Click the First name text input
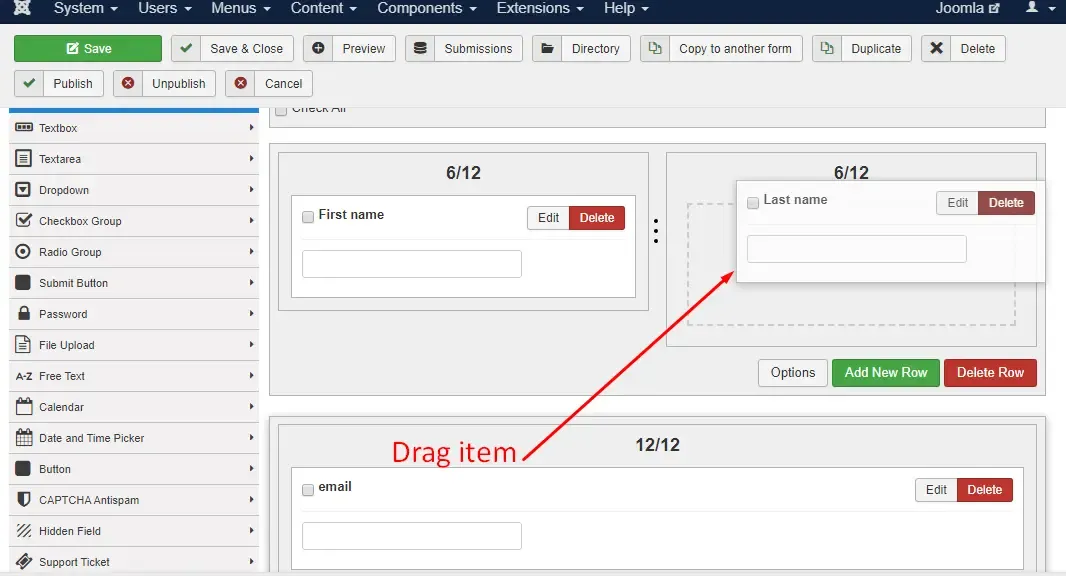1066x576 pixels. [x=412, y=264]
